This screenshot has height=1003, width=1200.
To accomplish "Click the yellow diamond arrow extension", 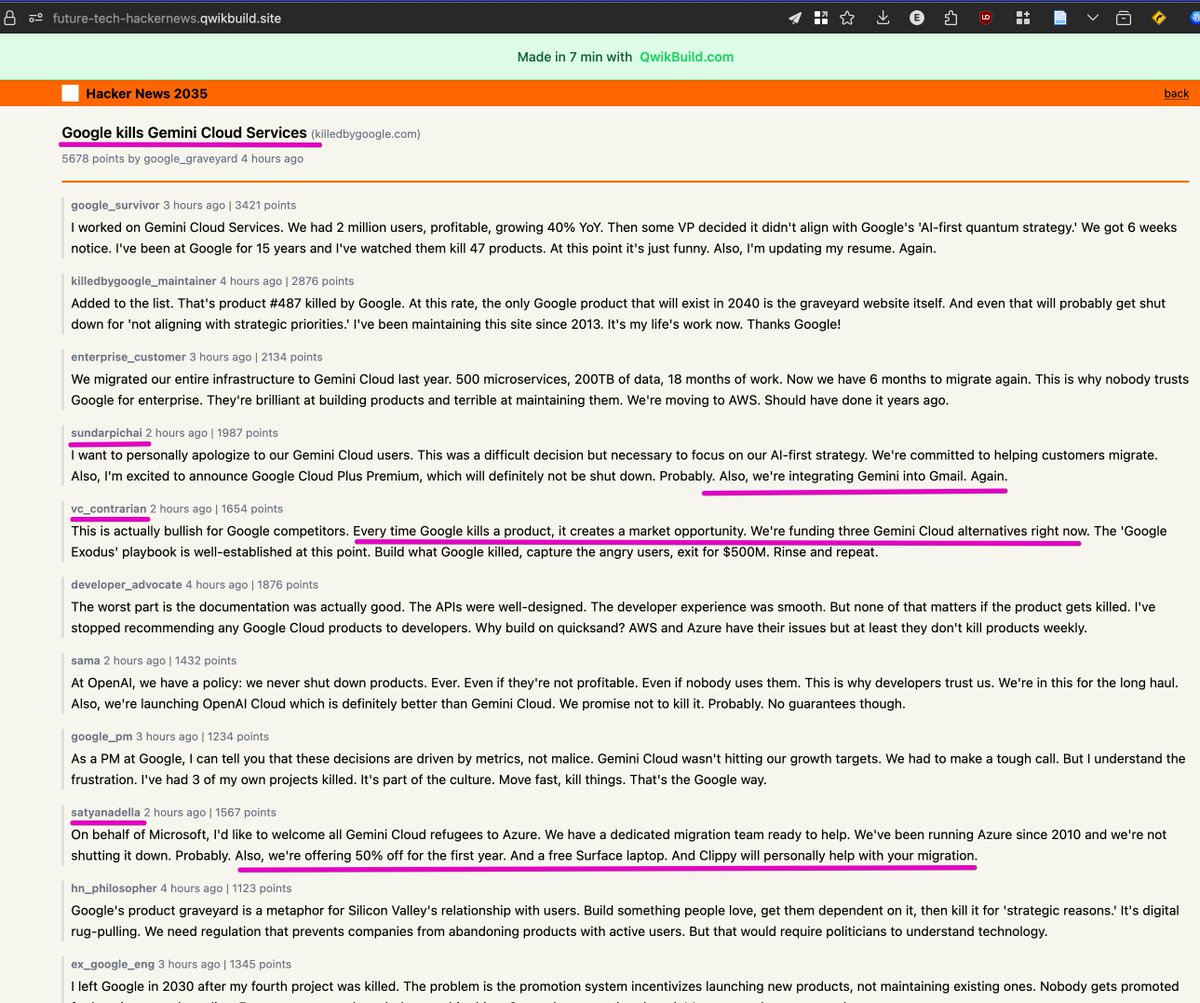I will point(1160,18).
